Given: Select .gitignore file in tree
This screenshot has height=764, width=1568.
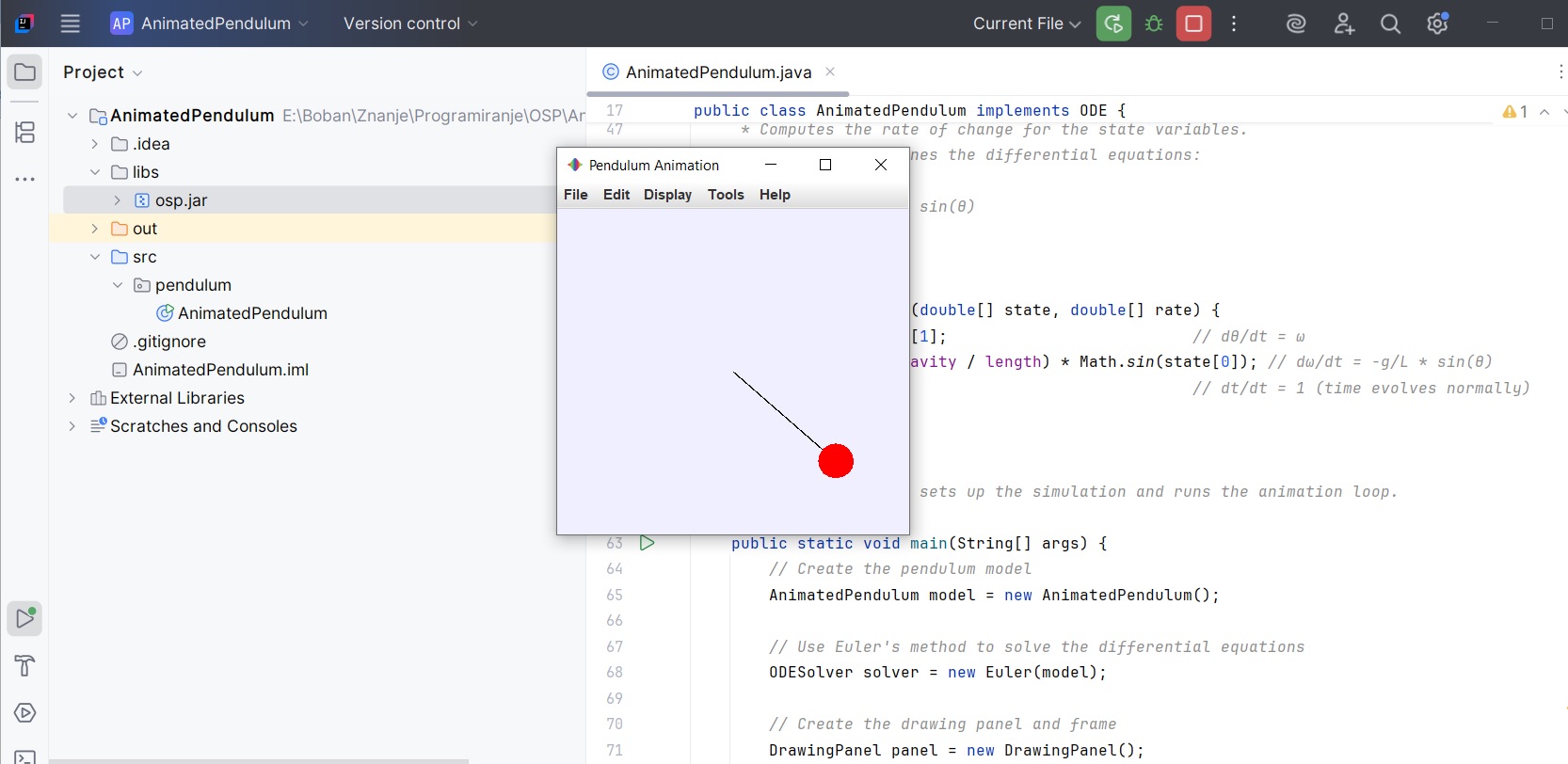Looking at the screenshot, I should (x=158, y=342).
